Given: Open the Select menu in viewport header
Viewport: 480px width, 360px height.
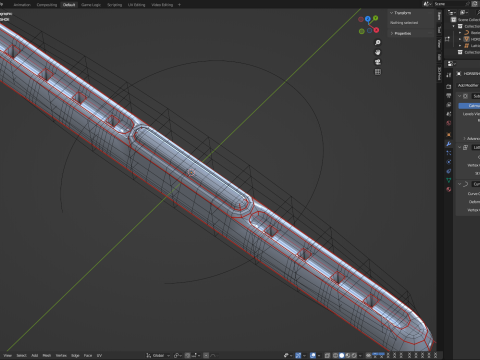Looking at the screenshot, I should click(21, 355).
